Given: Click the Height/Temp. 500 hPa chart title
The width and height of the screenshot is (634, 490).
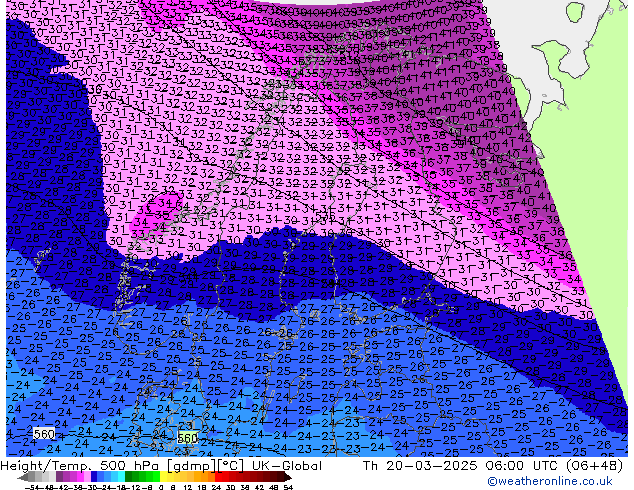Looking at the screenshot, I should 80,466.
